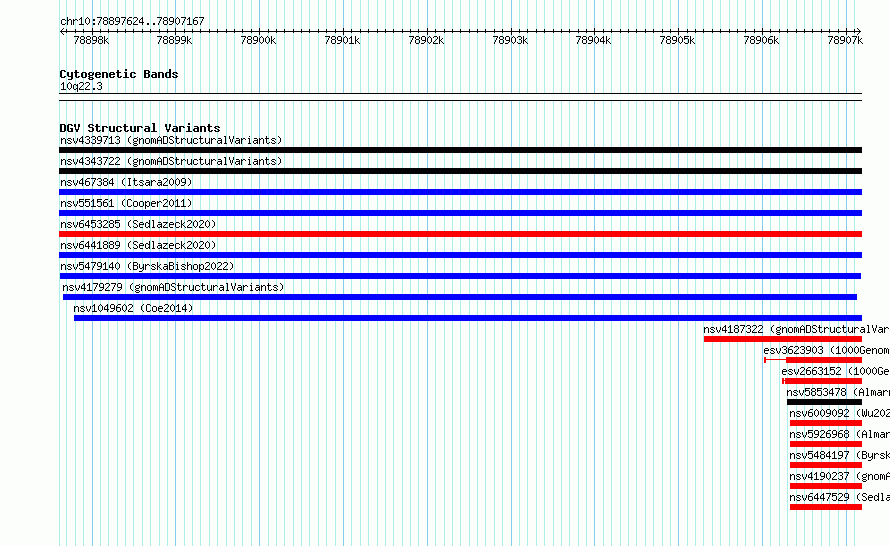Click the 78899k ruler tick label
The image size is (890, 546).
[174, 40]
